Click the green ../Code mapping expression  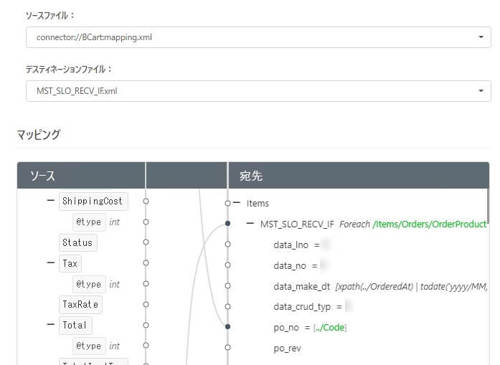(x=330, y=328)
